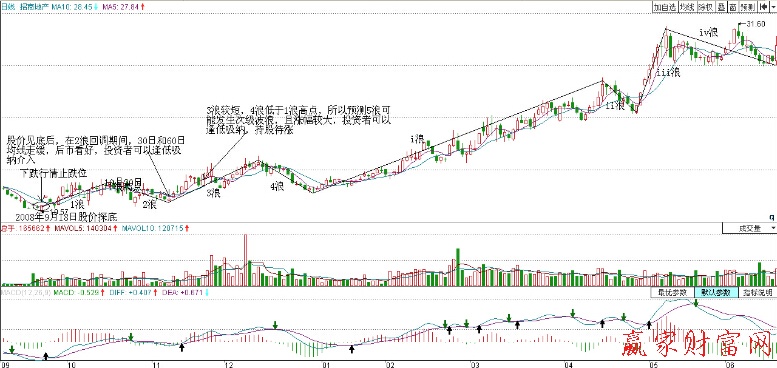This screenshot has height=368, width=777.
Task: Open the 指标说明 indicator description
Action: 758,292
